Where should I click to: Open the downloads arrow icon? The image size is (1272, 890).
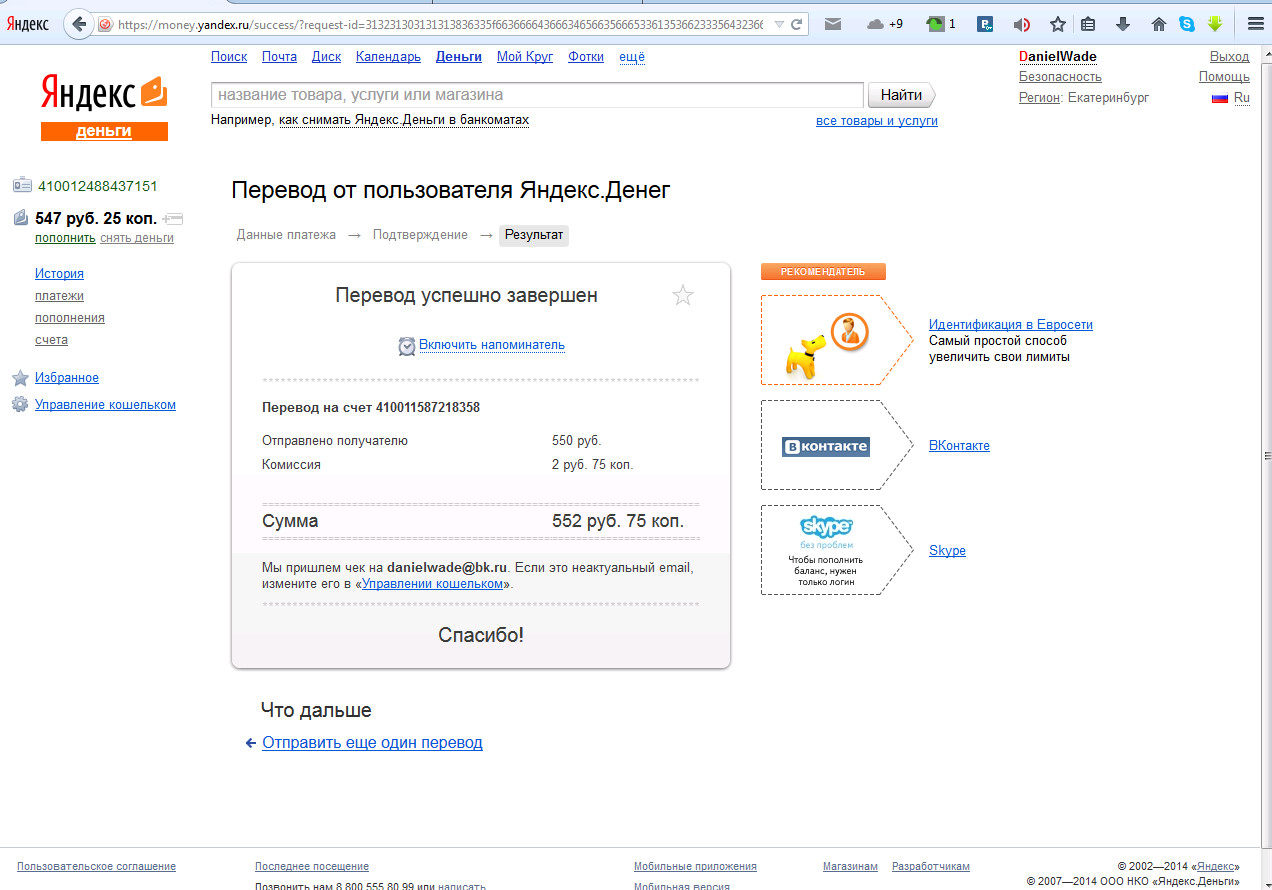click(1123, 24)
